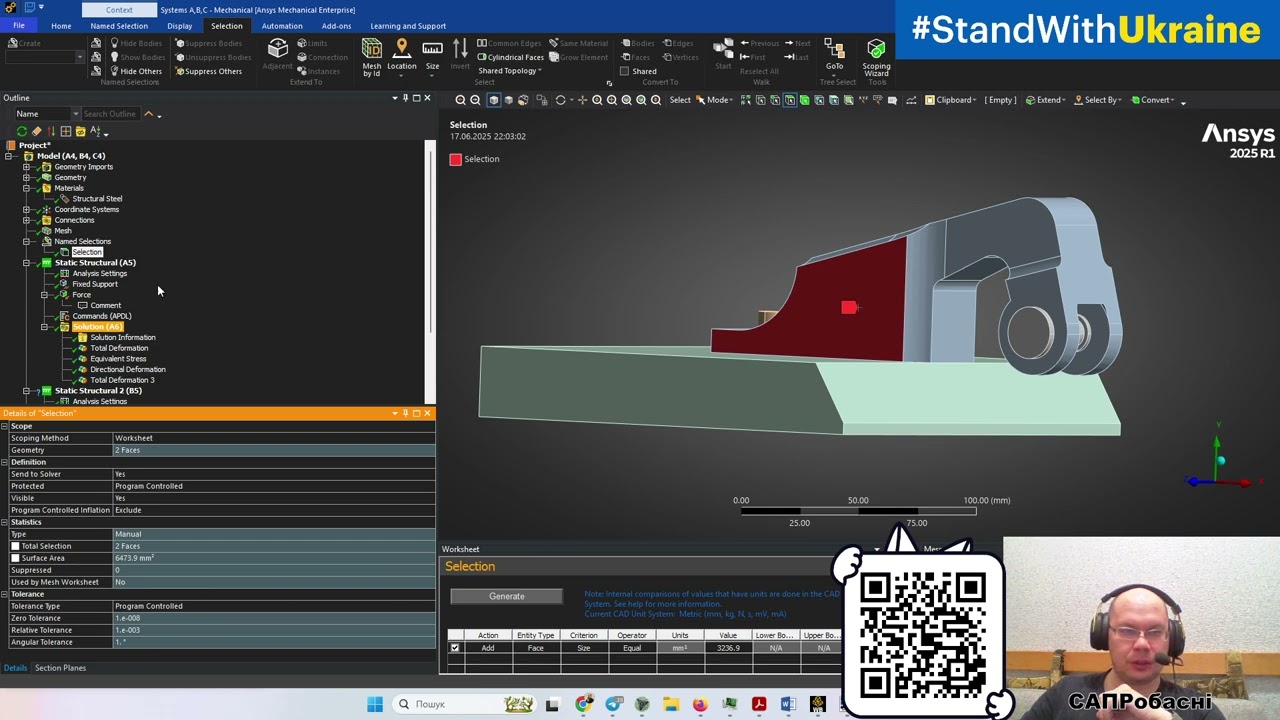This screenshot has height=720, width=1280.
Task: Choose Cylindrical Faces in Select group
Action: pos(510,57)
